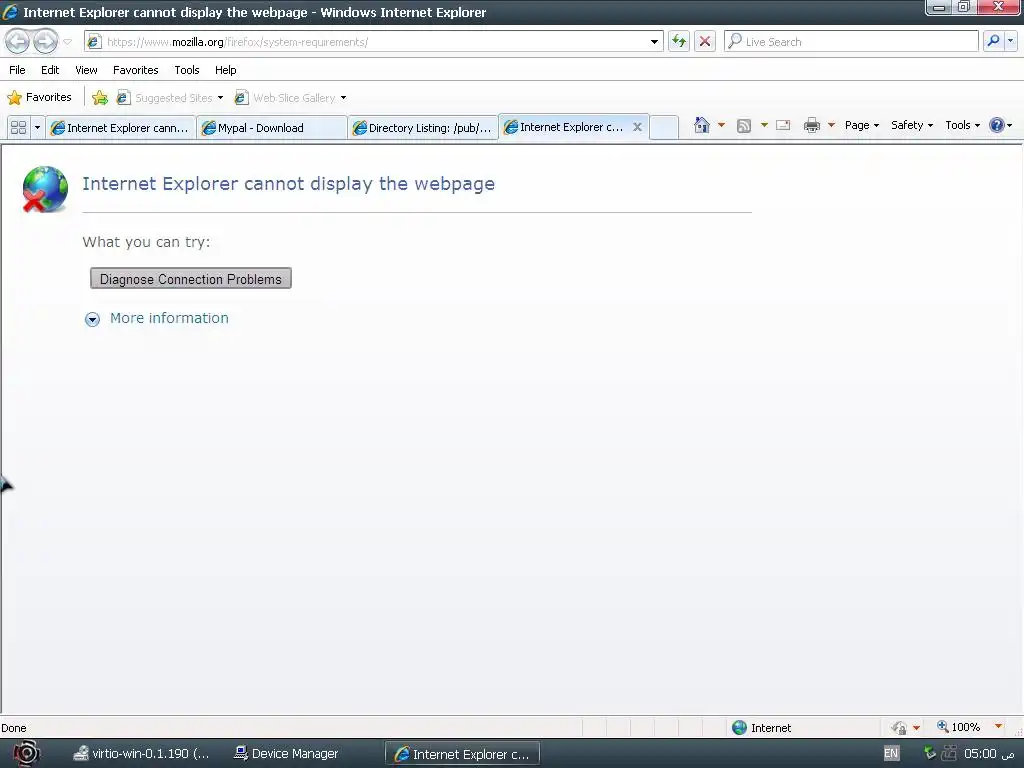Switch to virtio-win-0.1.190 taskbar window
The width and height of the screenshot is (1024, 768).
142,754
